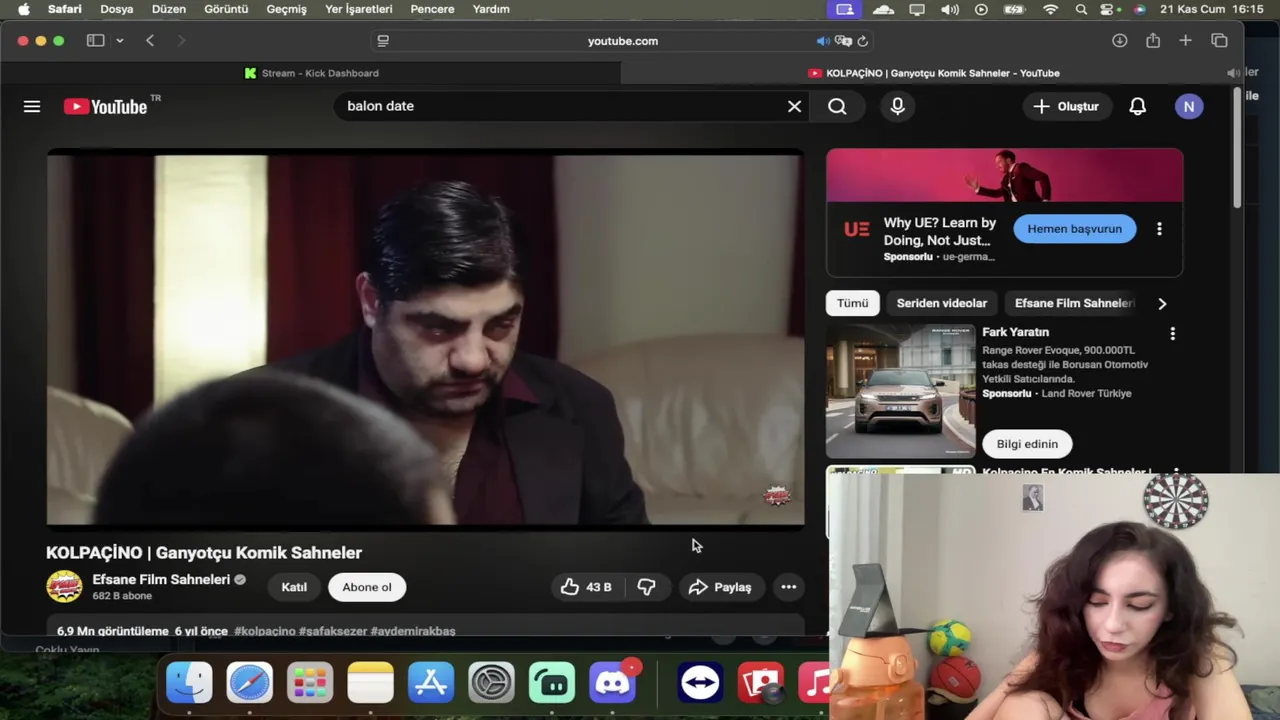Viewport: 1280px width, 720px height.
Task: Click the Safari share icon
Action: [1153, 41]
